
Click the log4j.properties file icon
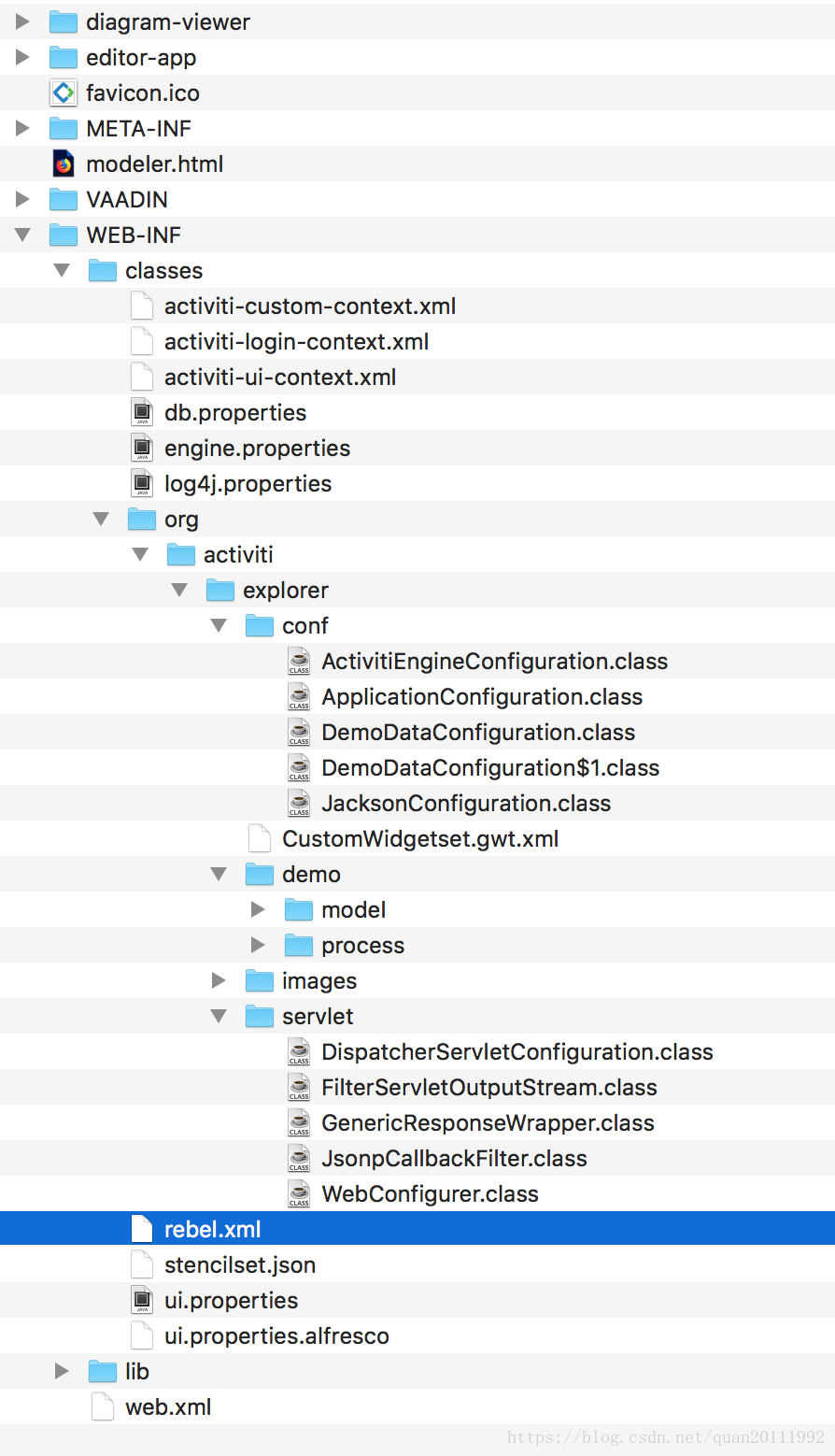(x=142, y=483)
